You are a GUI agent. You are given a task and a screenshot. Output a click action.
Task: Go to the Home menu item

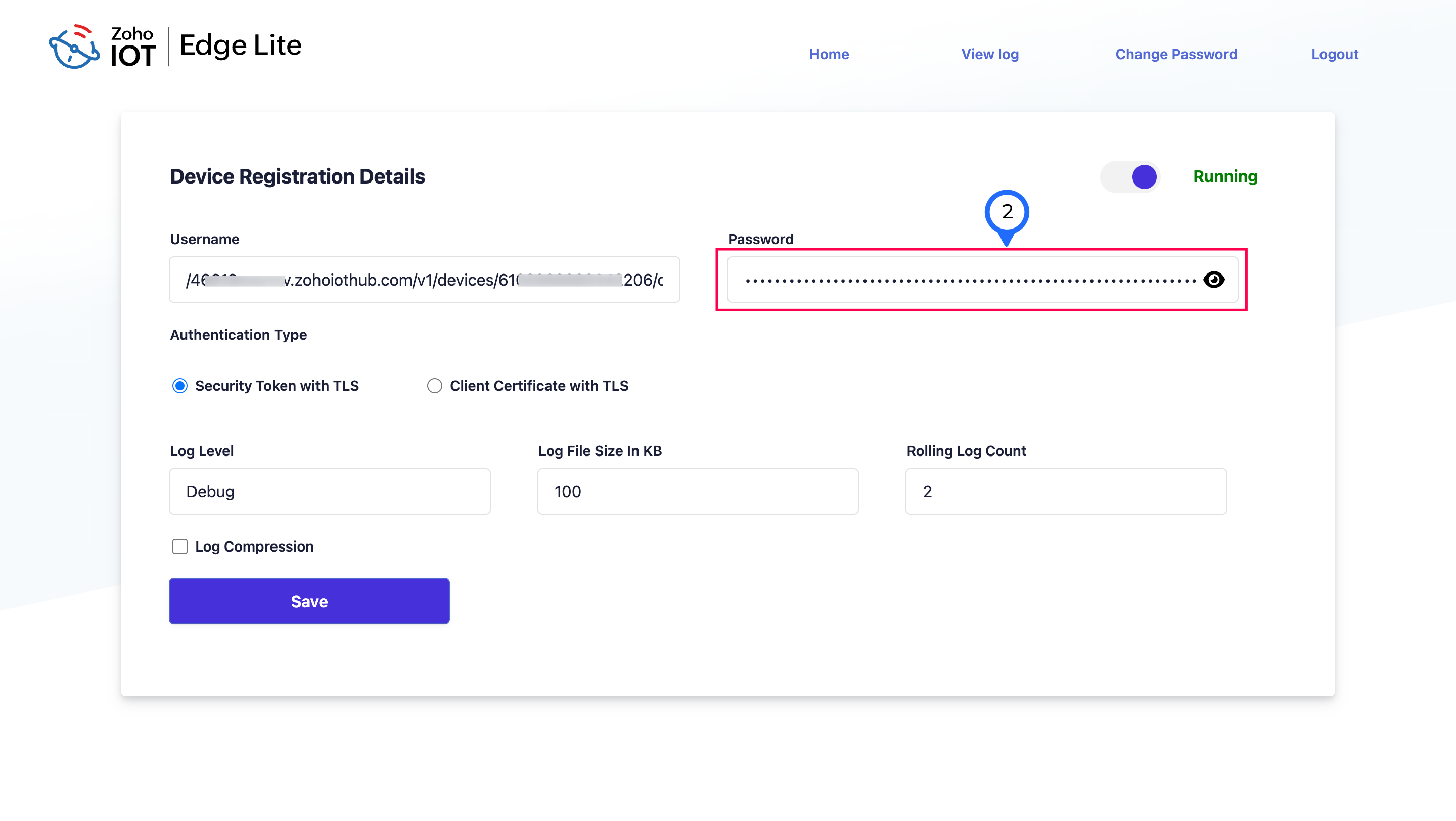829,54
